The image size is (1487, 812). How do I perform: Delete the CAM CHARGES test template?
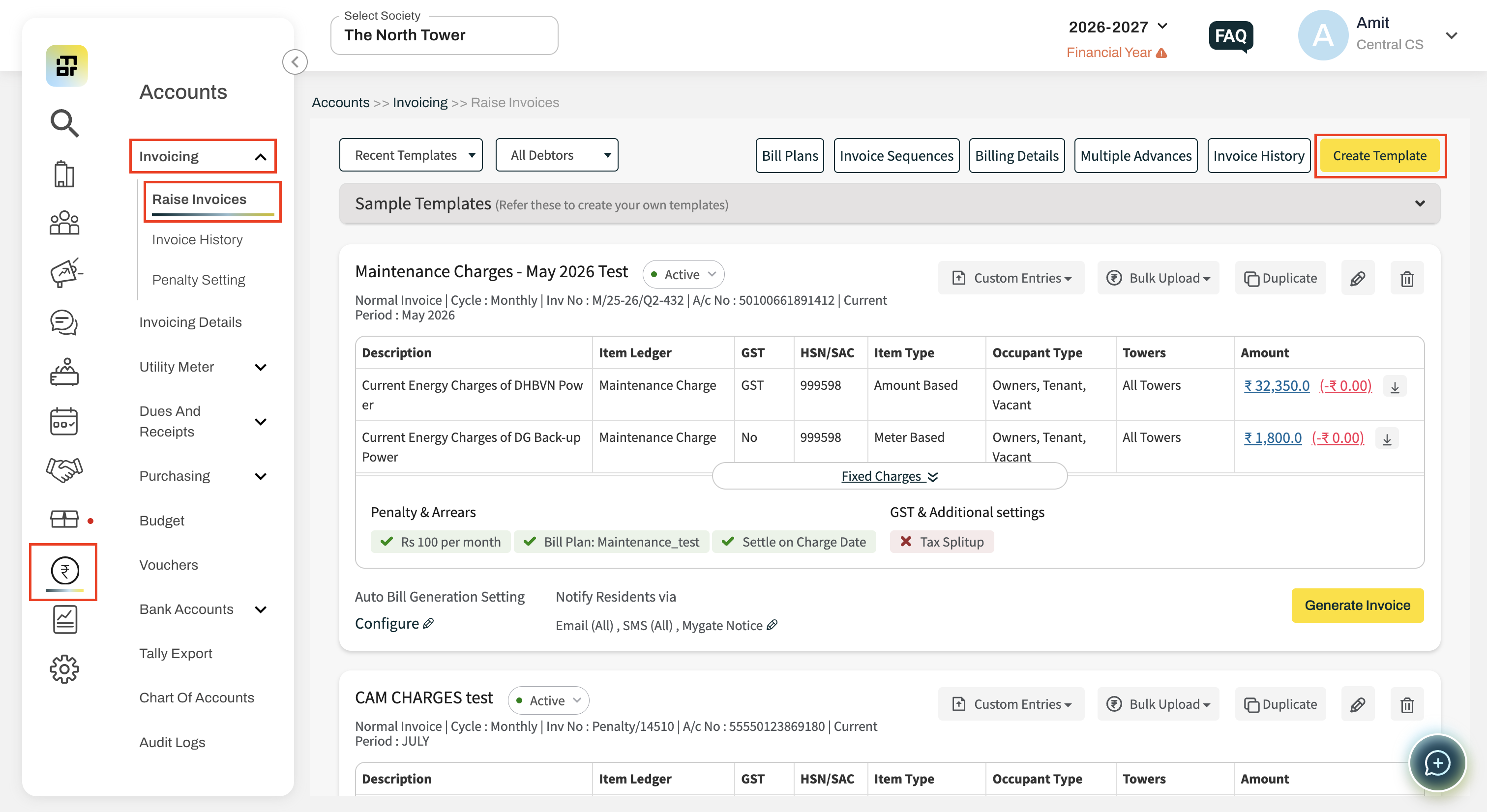click(1407, 704)
